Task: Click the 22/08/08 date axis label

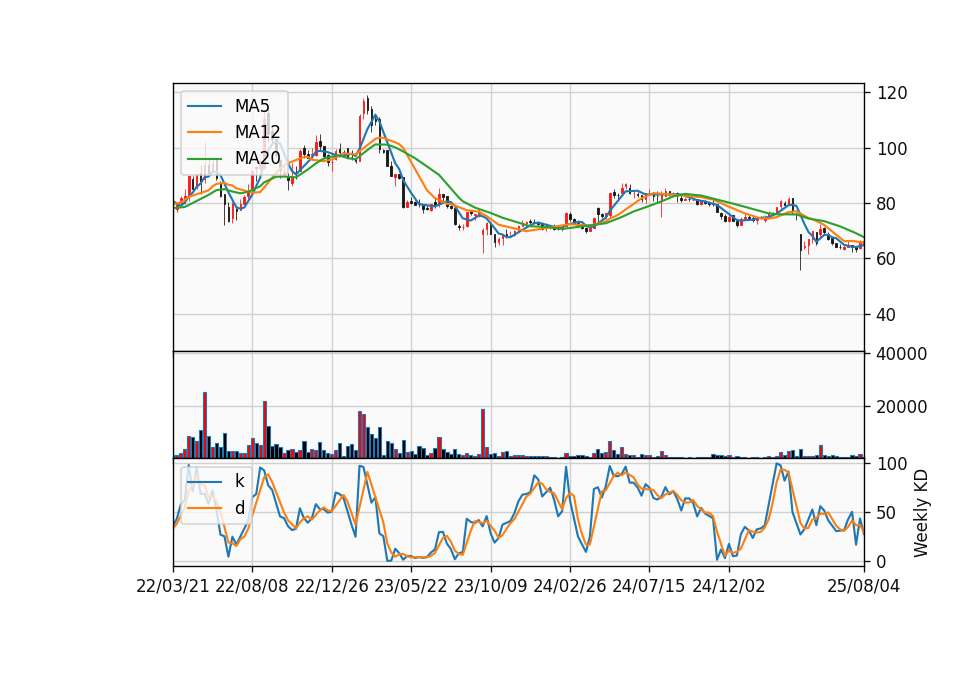Action: pyautogui.click(x=252, y=586)
